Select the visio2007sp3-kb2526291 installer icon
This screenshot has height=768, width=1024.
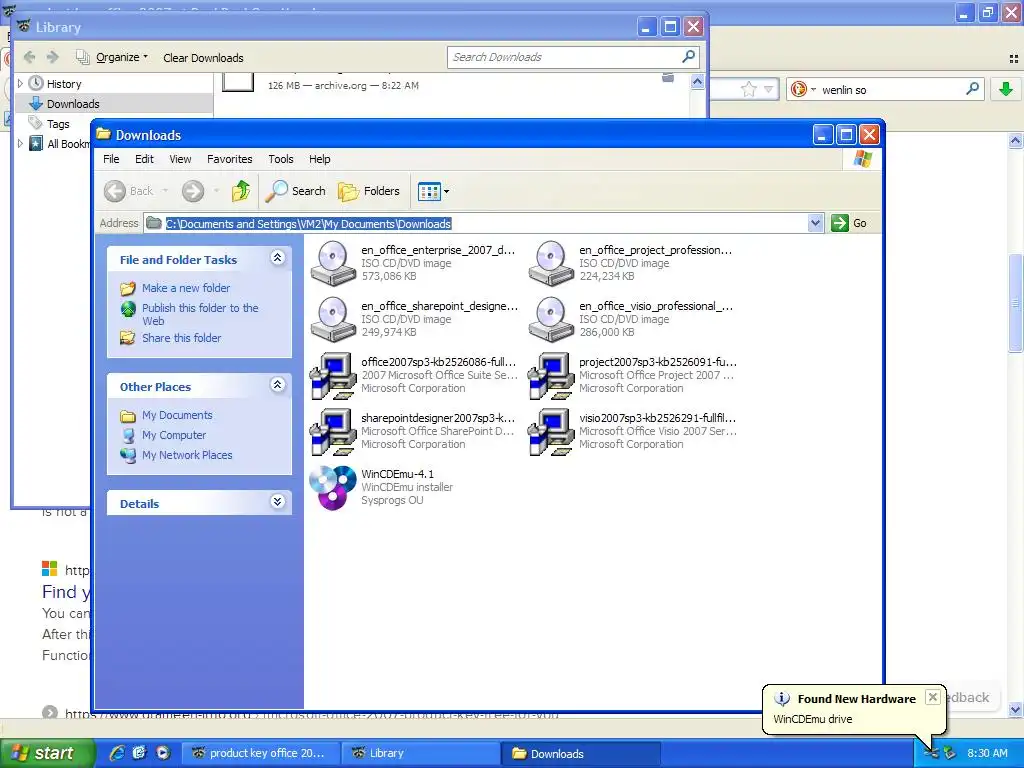551,432
